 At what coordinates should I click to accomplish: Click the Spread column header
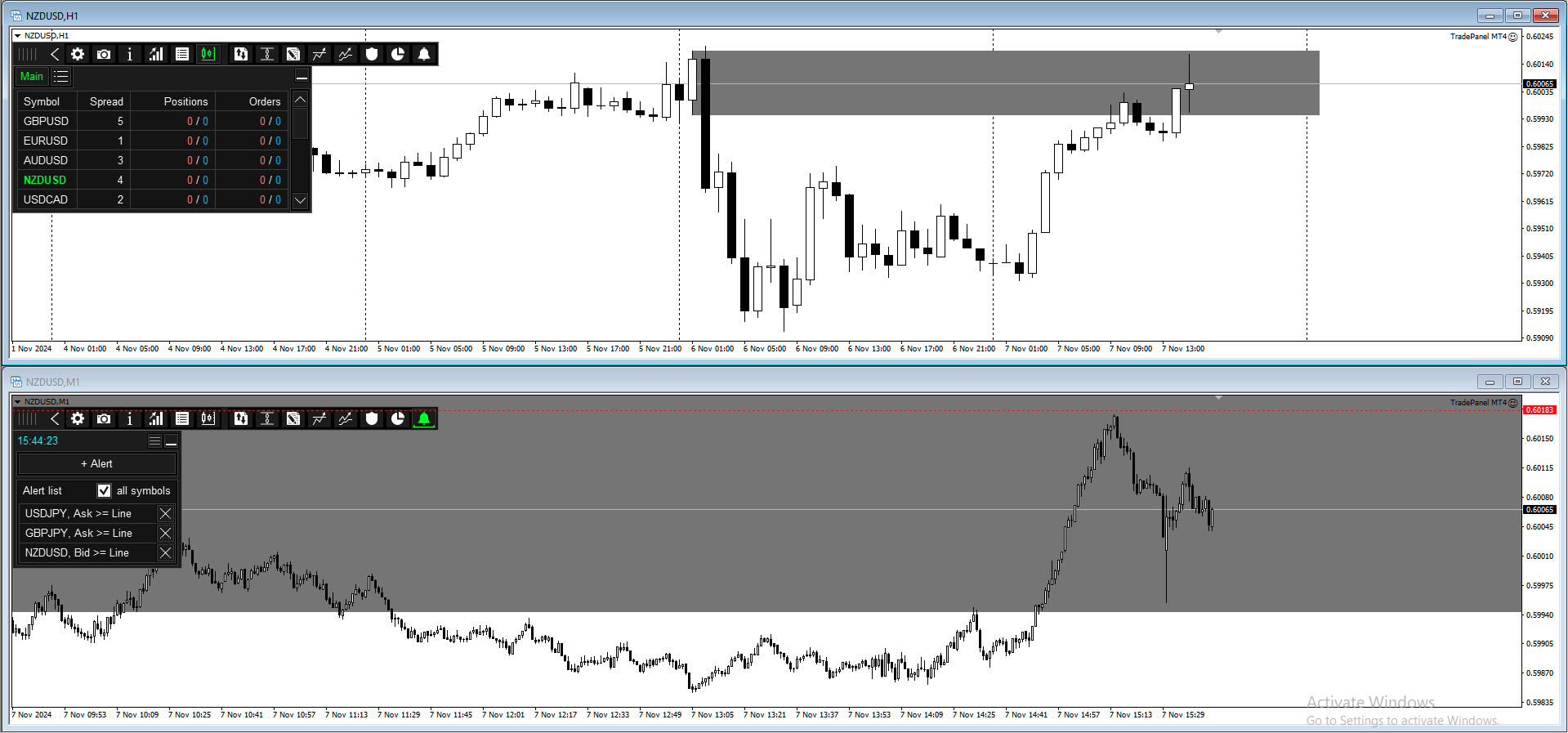click(106, 101)
